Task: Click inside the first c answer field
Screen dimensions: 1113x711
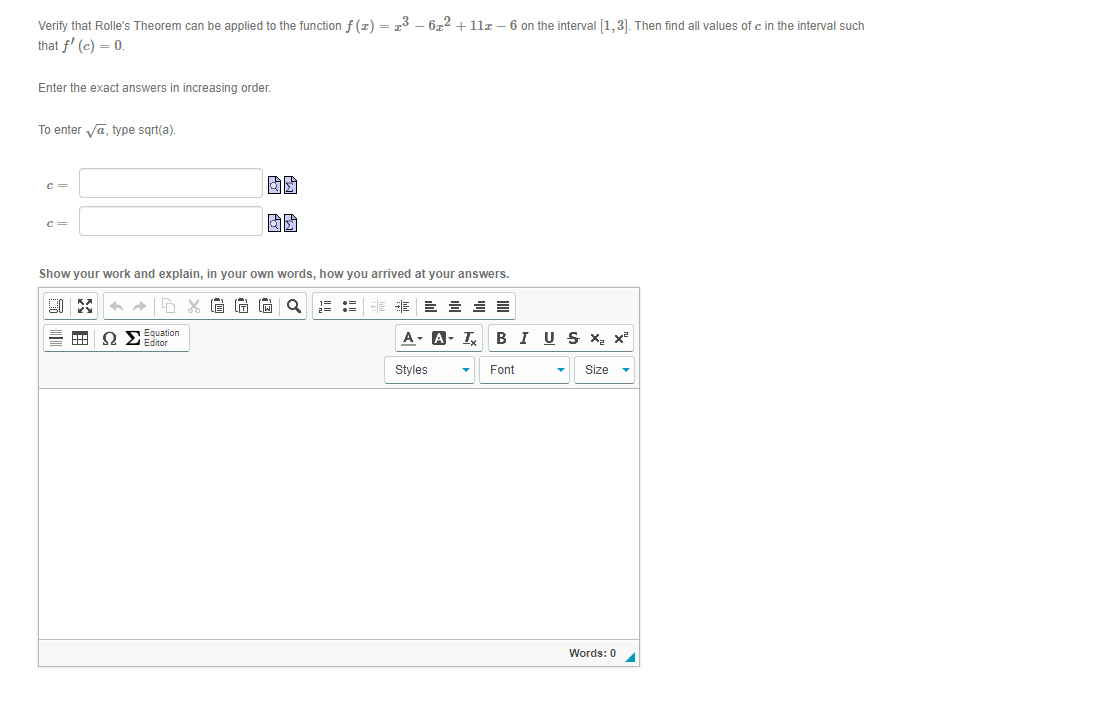Action: [170, 184]
